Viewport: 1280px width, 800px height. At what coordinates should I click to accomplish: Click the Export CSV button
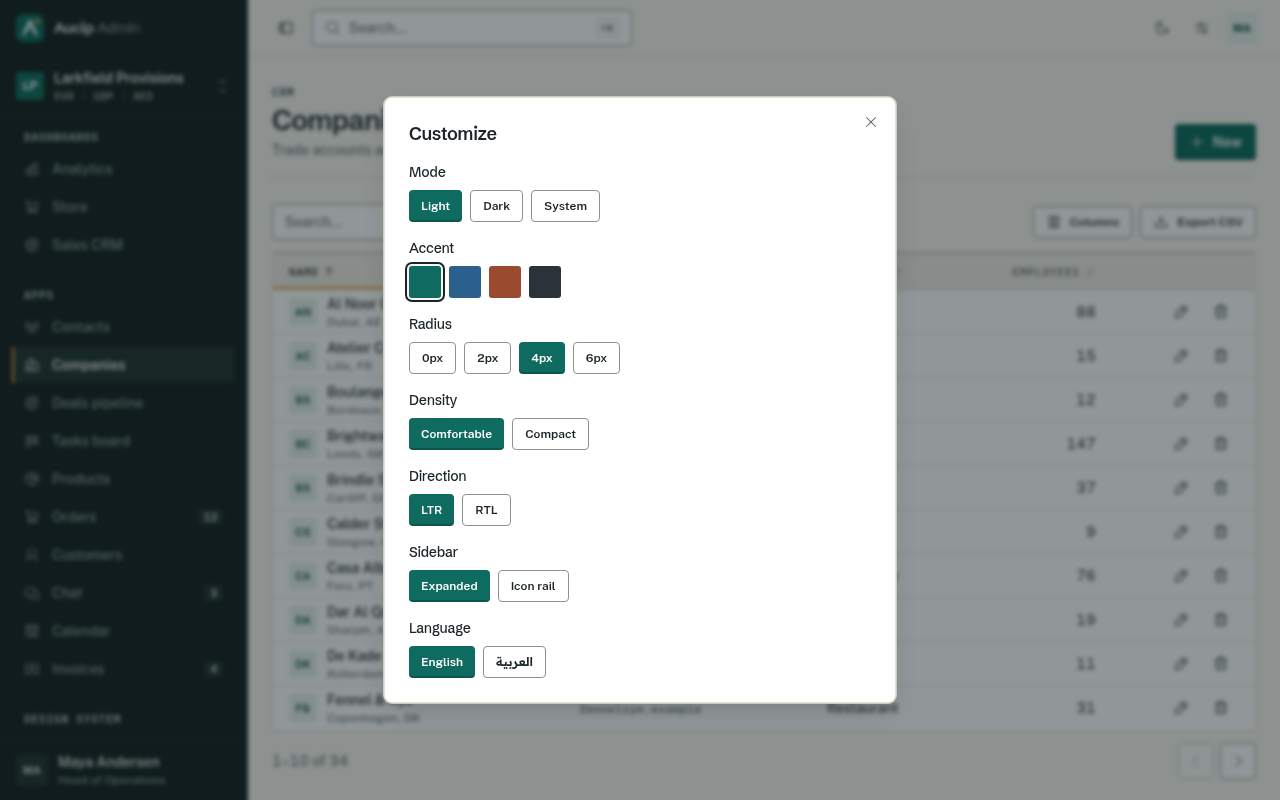pyautogui.click(x=1198, y=222)
